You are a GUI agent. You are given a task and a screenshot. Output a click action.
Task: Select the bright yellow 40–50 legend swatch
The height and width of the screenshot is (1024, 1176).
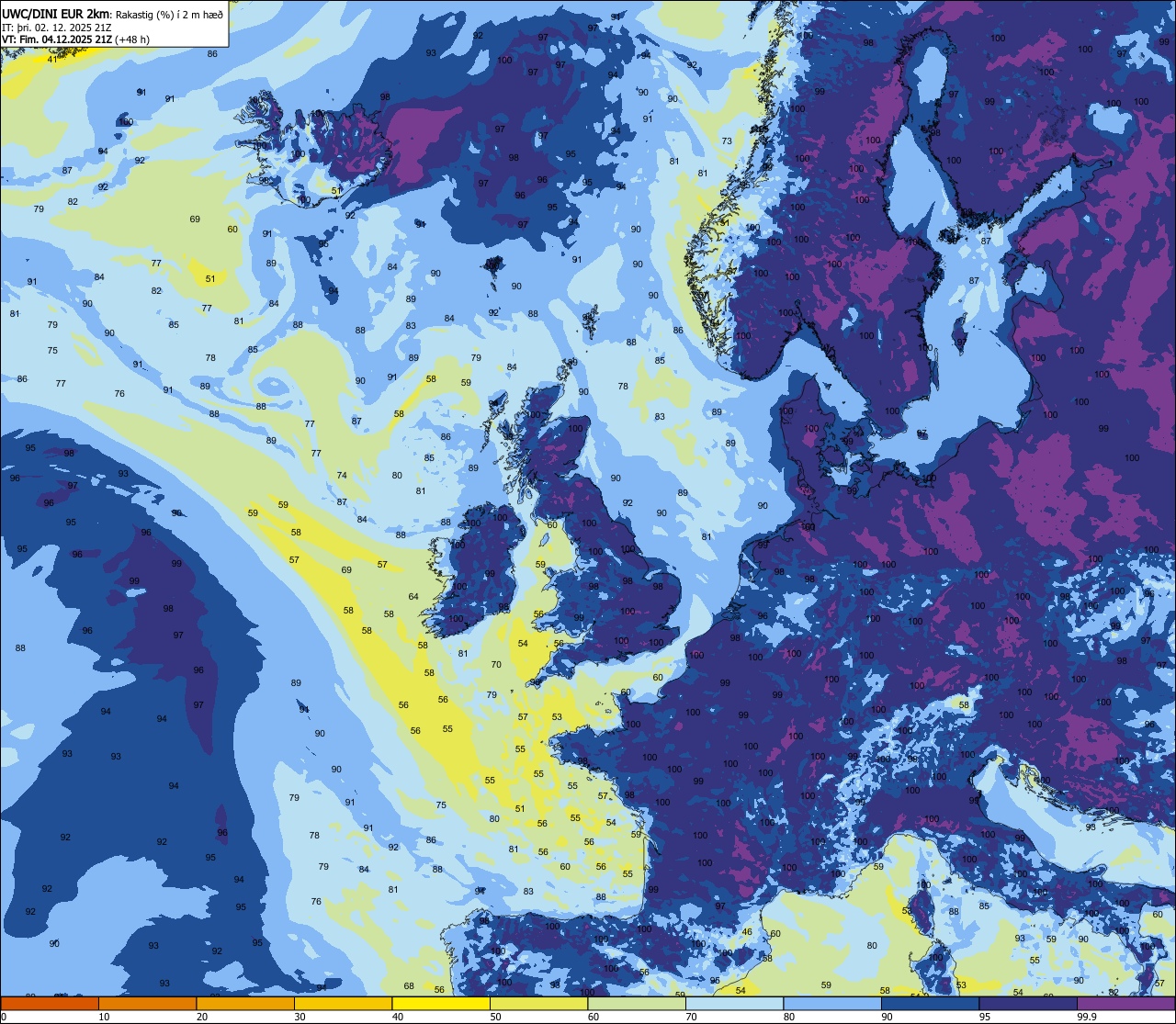click(x=441, y=1004)
